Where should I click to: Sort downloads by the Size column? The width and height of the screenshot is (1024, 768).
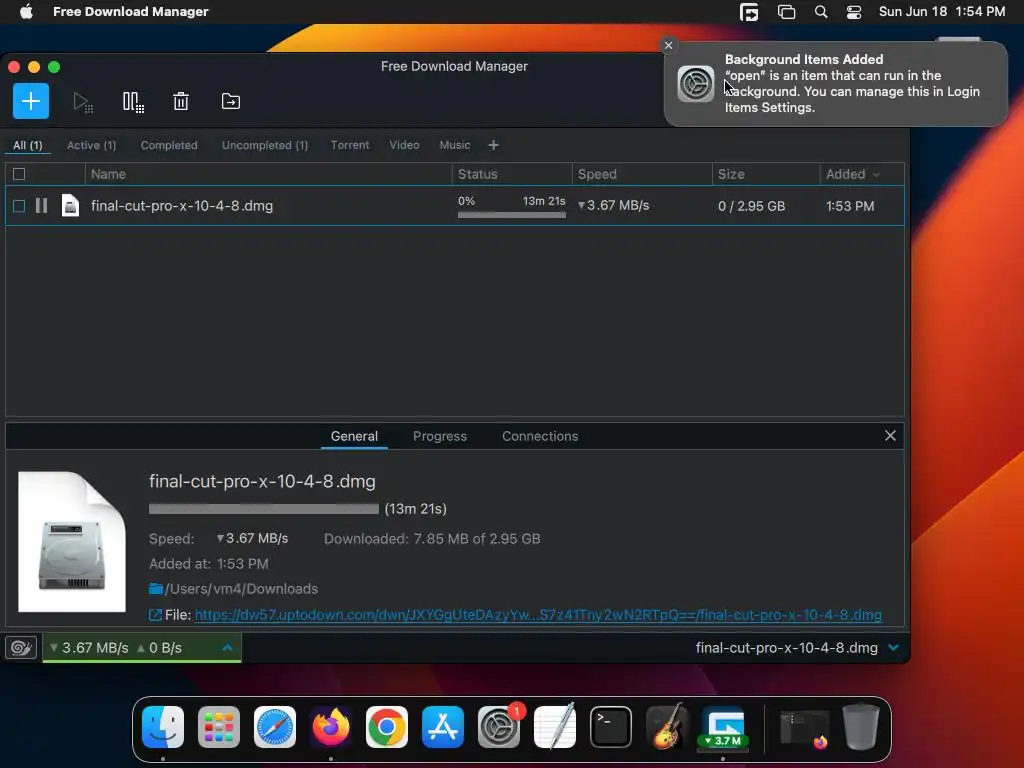click(766, 174)
